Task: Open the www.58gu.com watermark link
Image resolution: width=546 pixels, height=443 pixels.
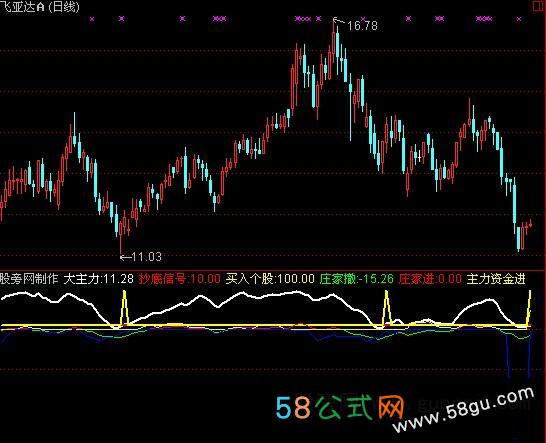Action: [x=463, y=409]
